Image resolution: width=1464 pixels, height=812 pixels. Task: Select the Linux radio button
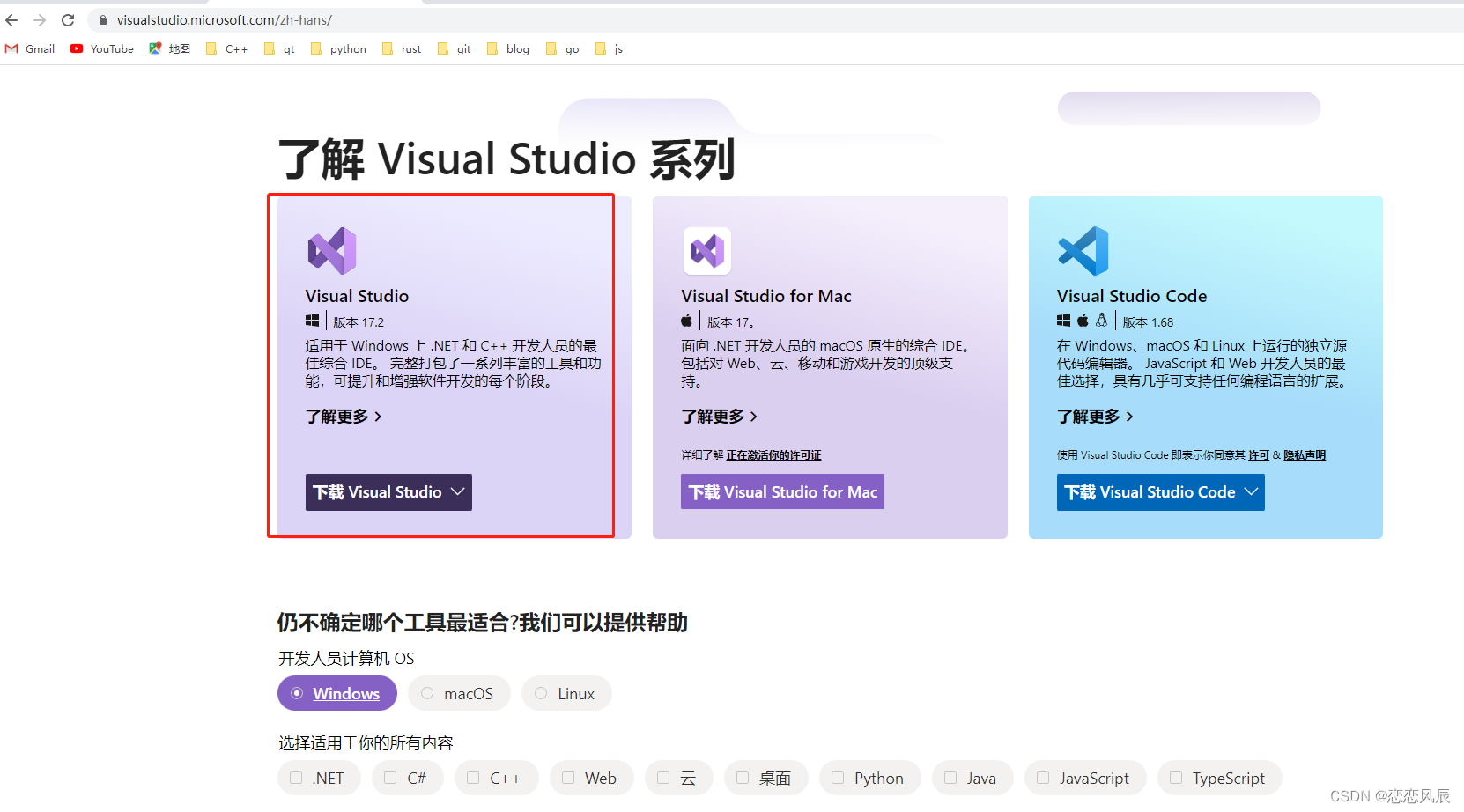point(541,693)
